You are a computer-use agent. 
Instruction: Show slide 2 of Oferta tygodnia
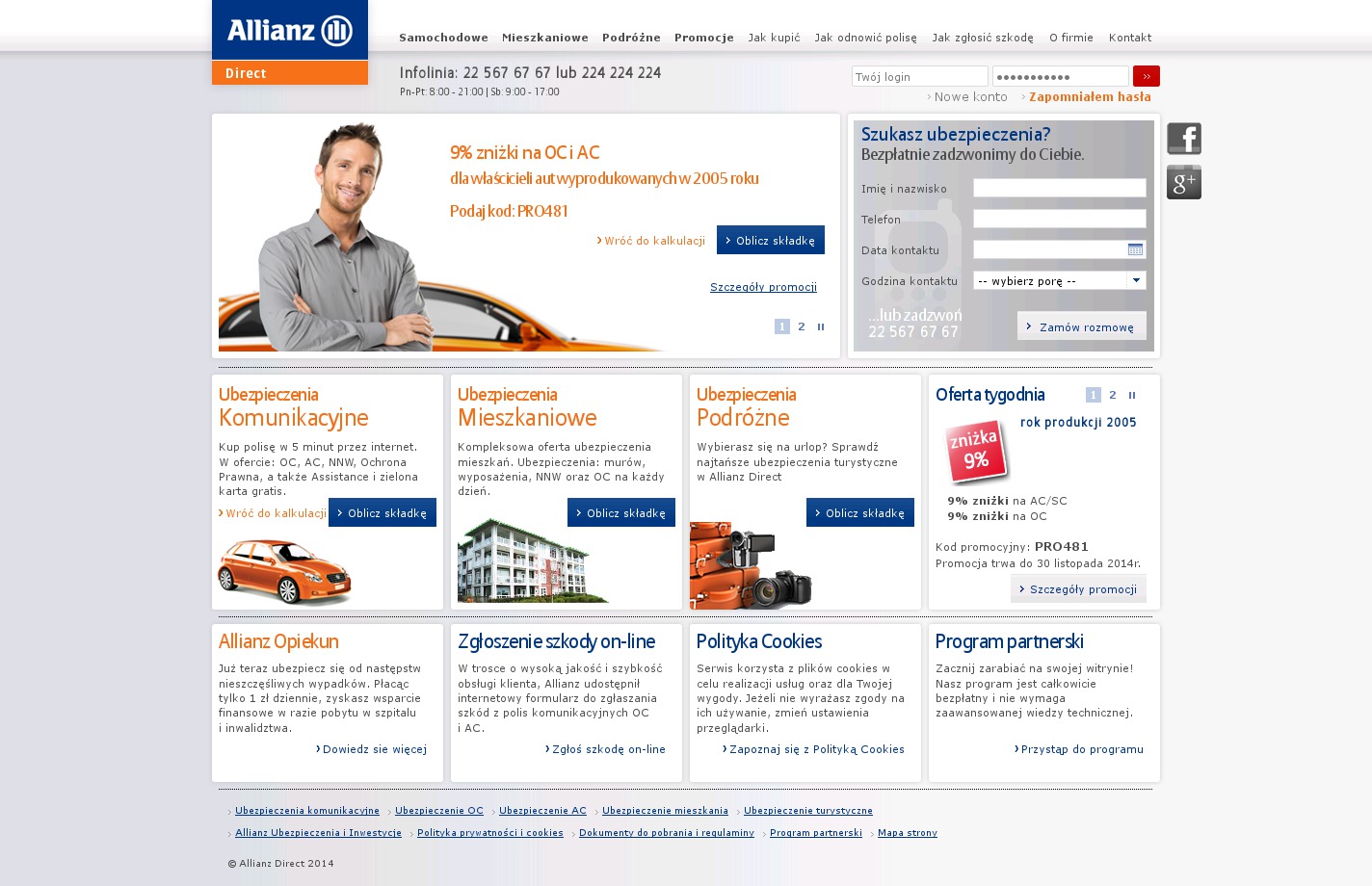[x=1112, y=396]
